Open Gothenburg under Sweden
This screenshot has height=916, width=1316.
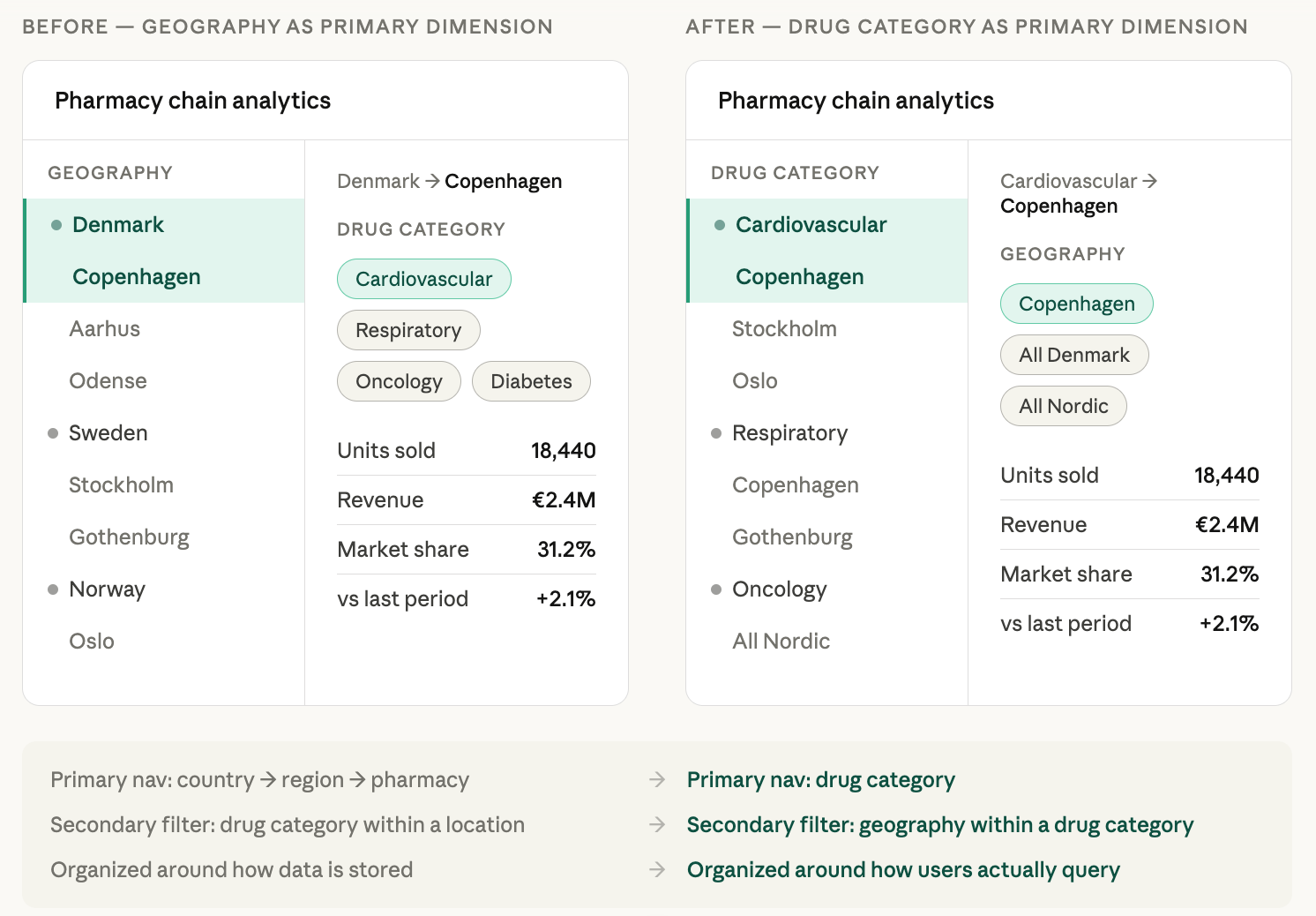coord(129,537)
